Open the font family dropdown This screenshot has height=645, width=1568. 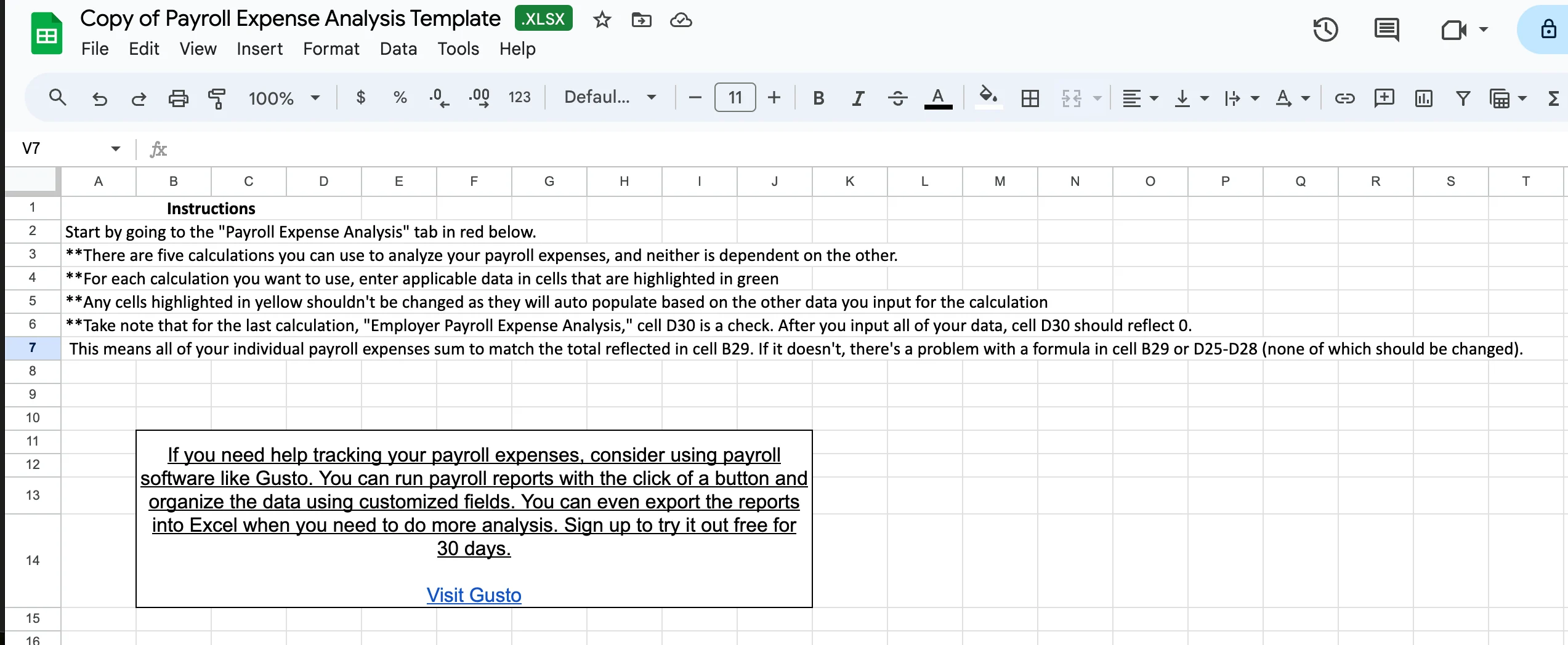(610, 97)
